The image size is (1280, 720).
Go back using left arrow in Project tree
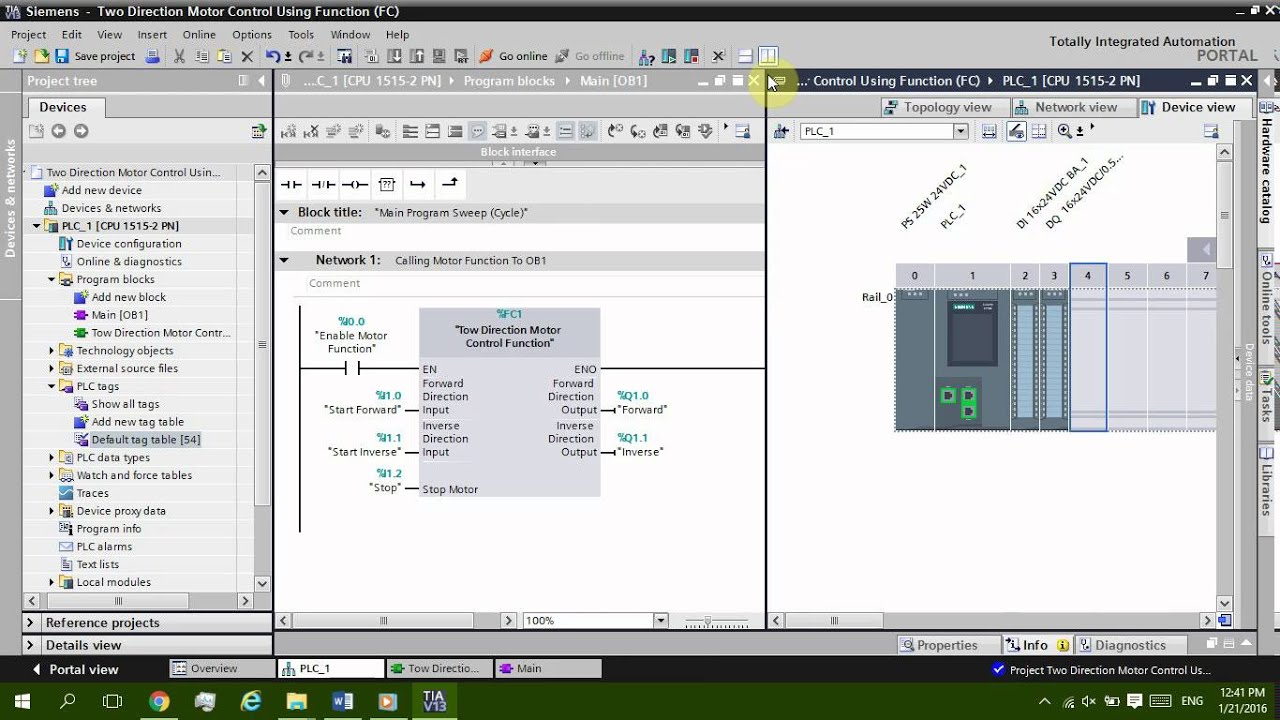coord(58,131)
